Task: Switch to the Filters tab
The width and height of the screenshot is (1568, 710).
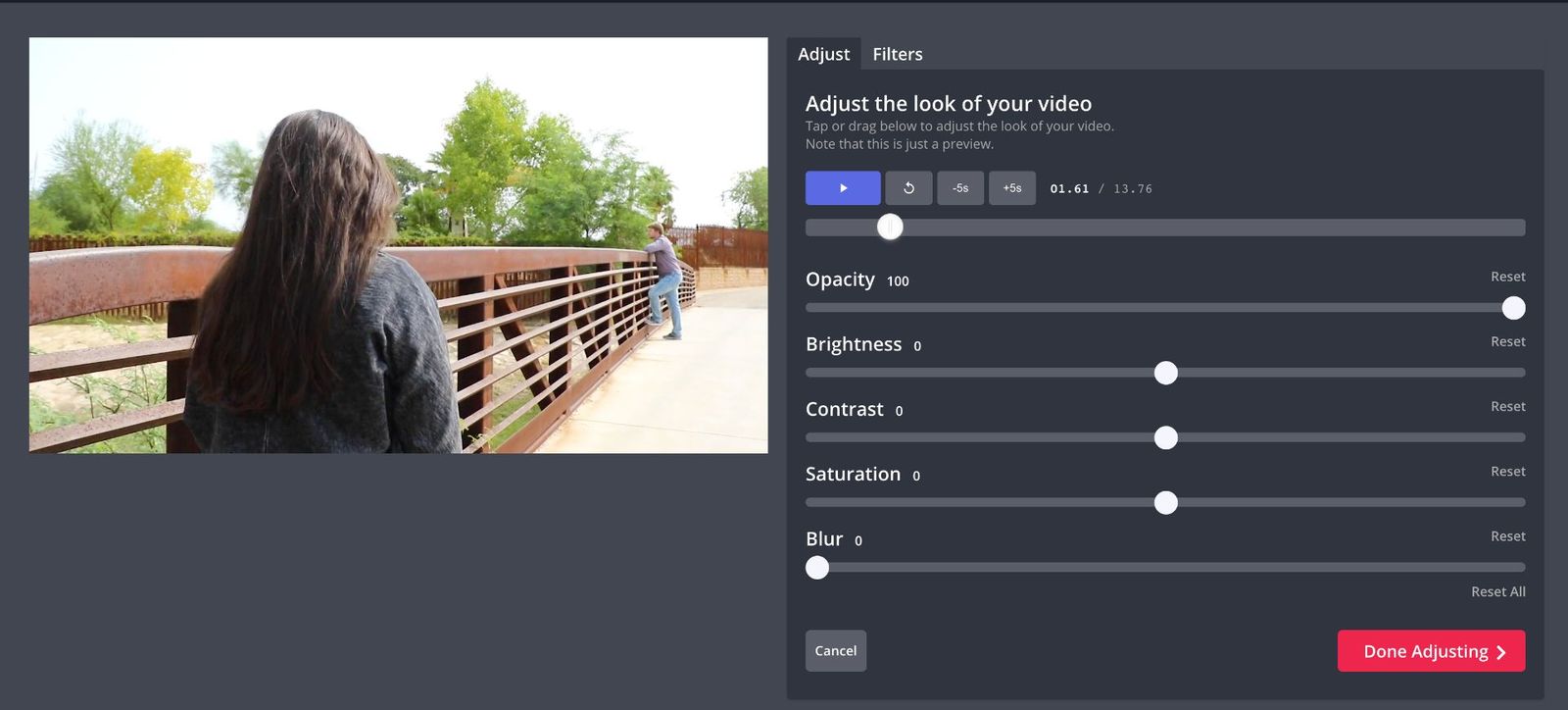Action: (897, 54)
